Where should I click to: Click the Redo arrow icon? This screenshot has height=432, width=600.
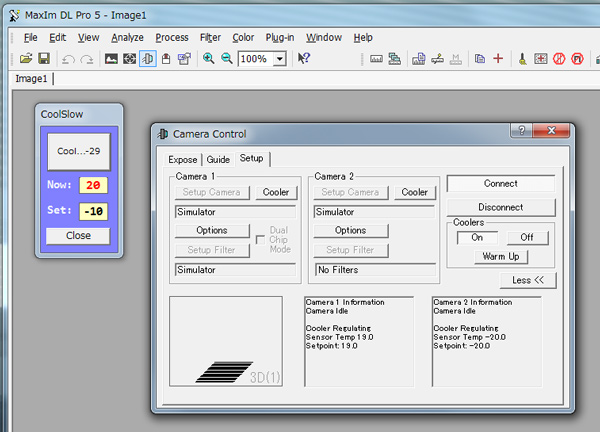click(87, 59)
